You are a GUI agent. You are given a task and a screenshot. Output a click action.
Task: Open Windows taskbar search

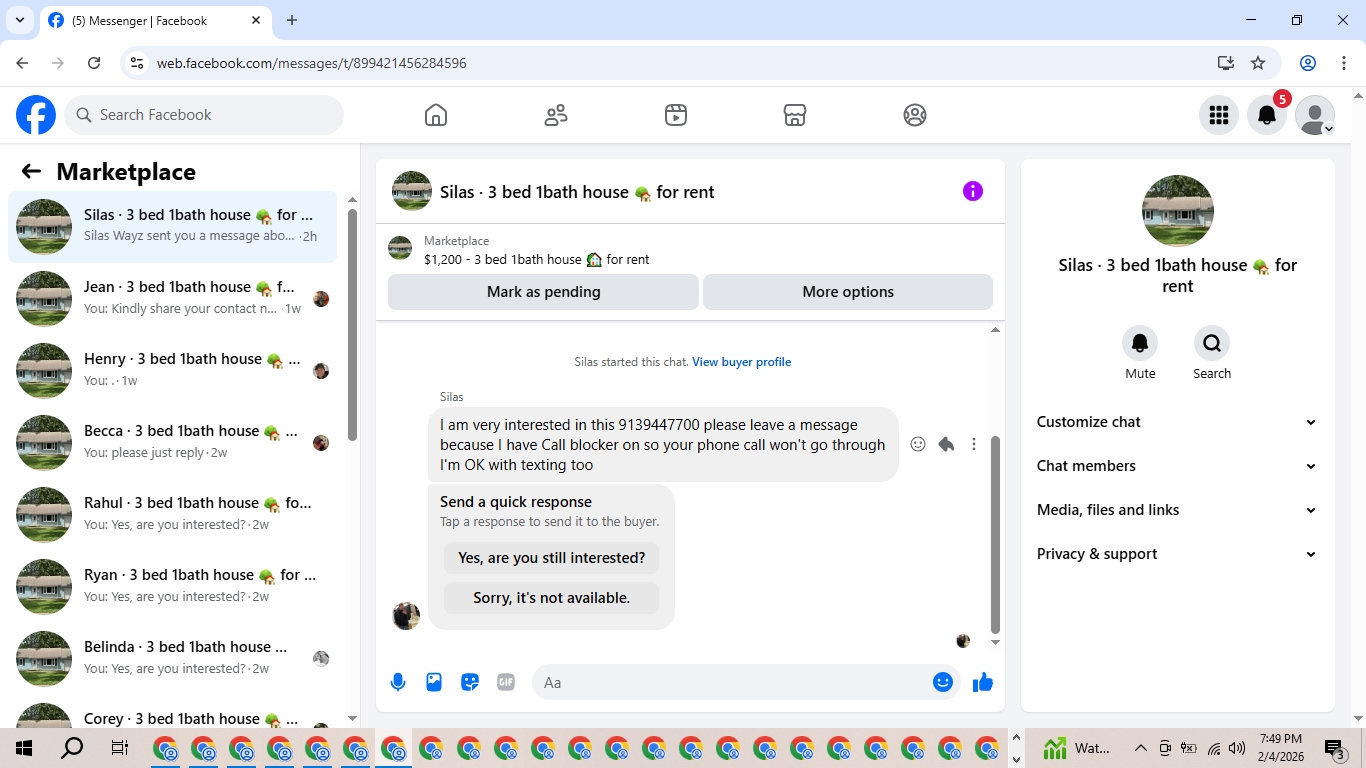pos(72,748)
